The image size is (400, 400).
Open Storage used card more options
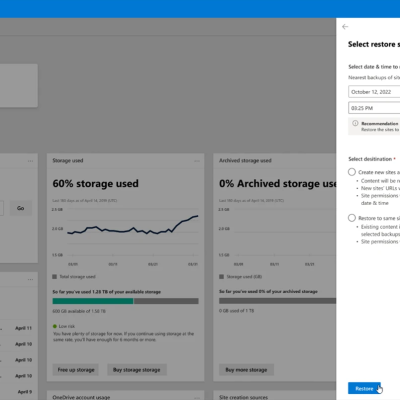[x=197, y=161]
